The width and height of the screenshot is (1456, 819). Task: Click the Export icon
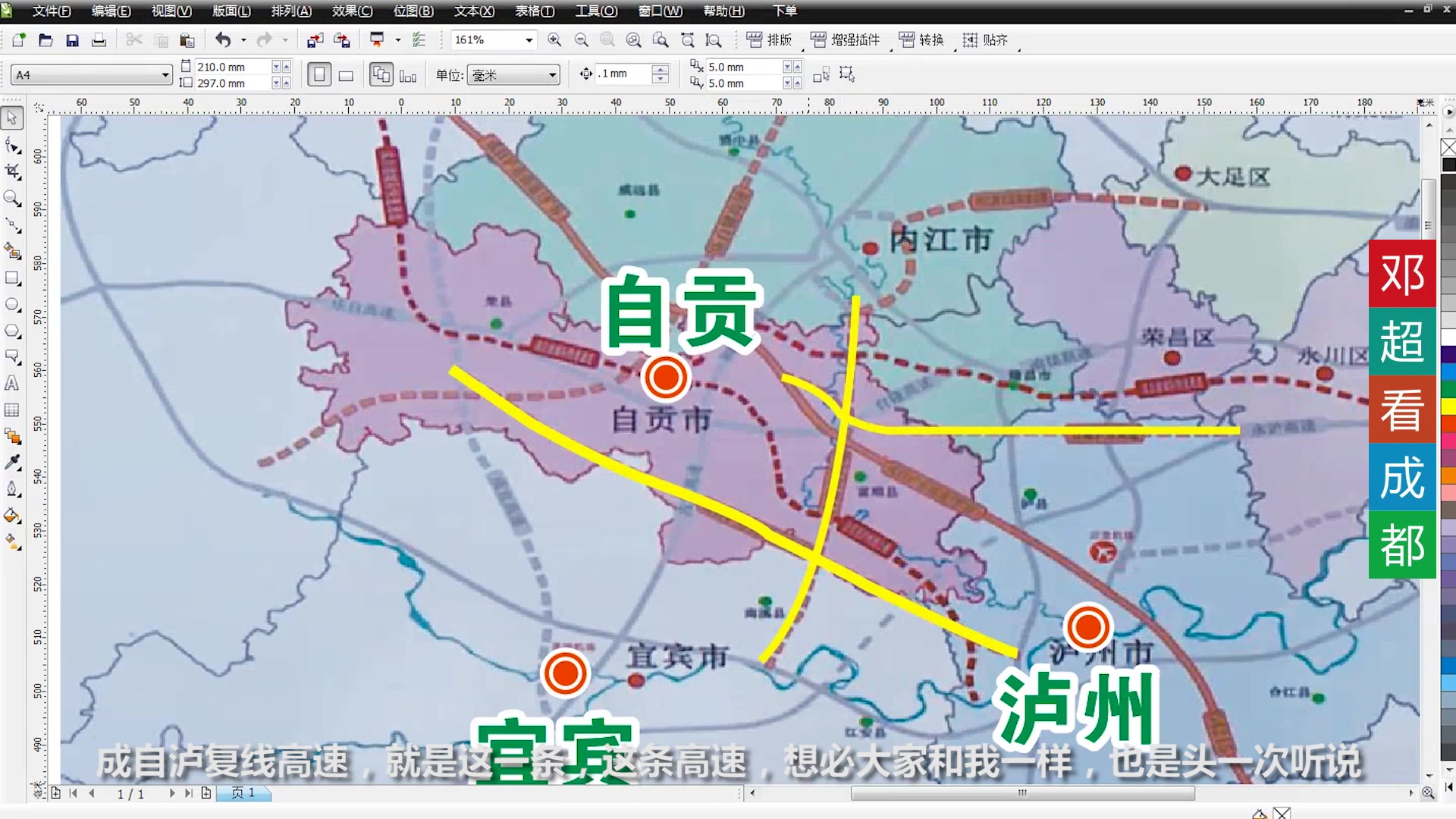point(342,40)
